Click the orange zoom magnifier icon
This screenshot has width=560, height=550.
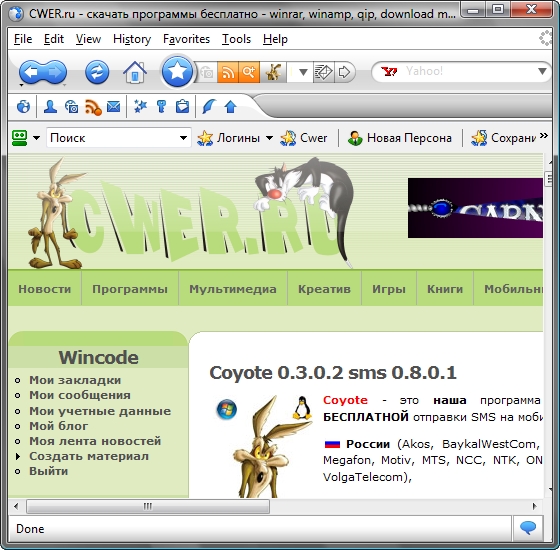249,72
